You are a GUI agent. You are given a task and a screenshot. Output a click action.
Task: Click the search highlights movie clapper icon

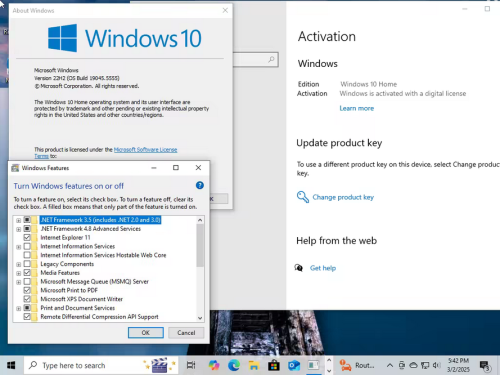click(159, 365)
